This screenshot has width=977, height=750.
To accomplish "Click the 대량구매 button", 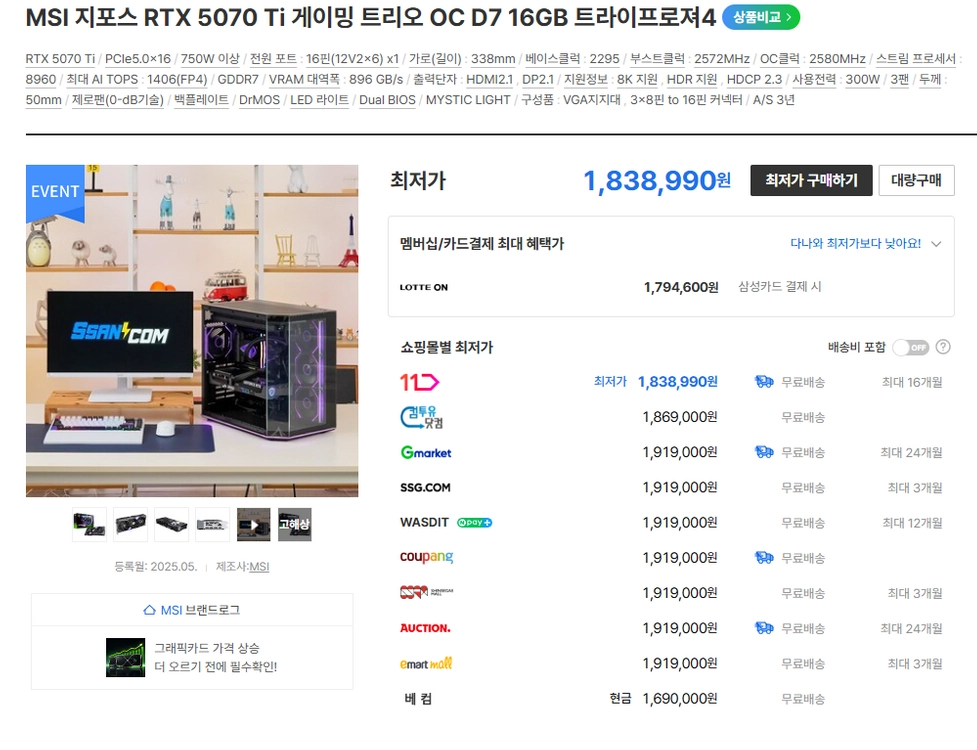I will pos(916,181).
